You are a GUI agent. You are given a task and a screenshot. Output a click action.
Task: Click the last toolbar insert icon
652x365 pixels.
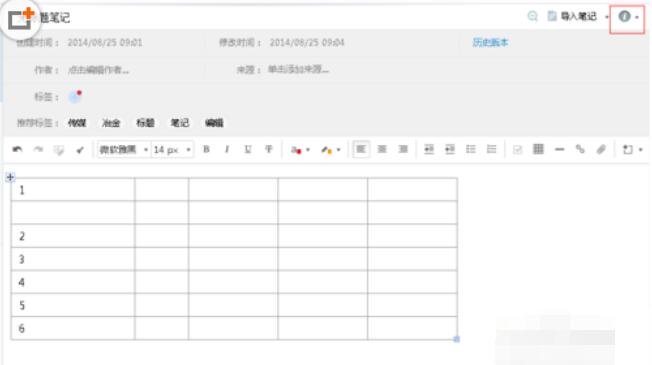point(627,149)
